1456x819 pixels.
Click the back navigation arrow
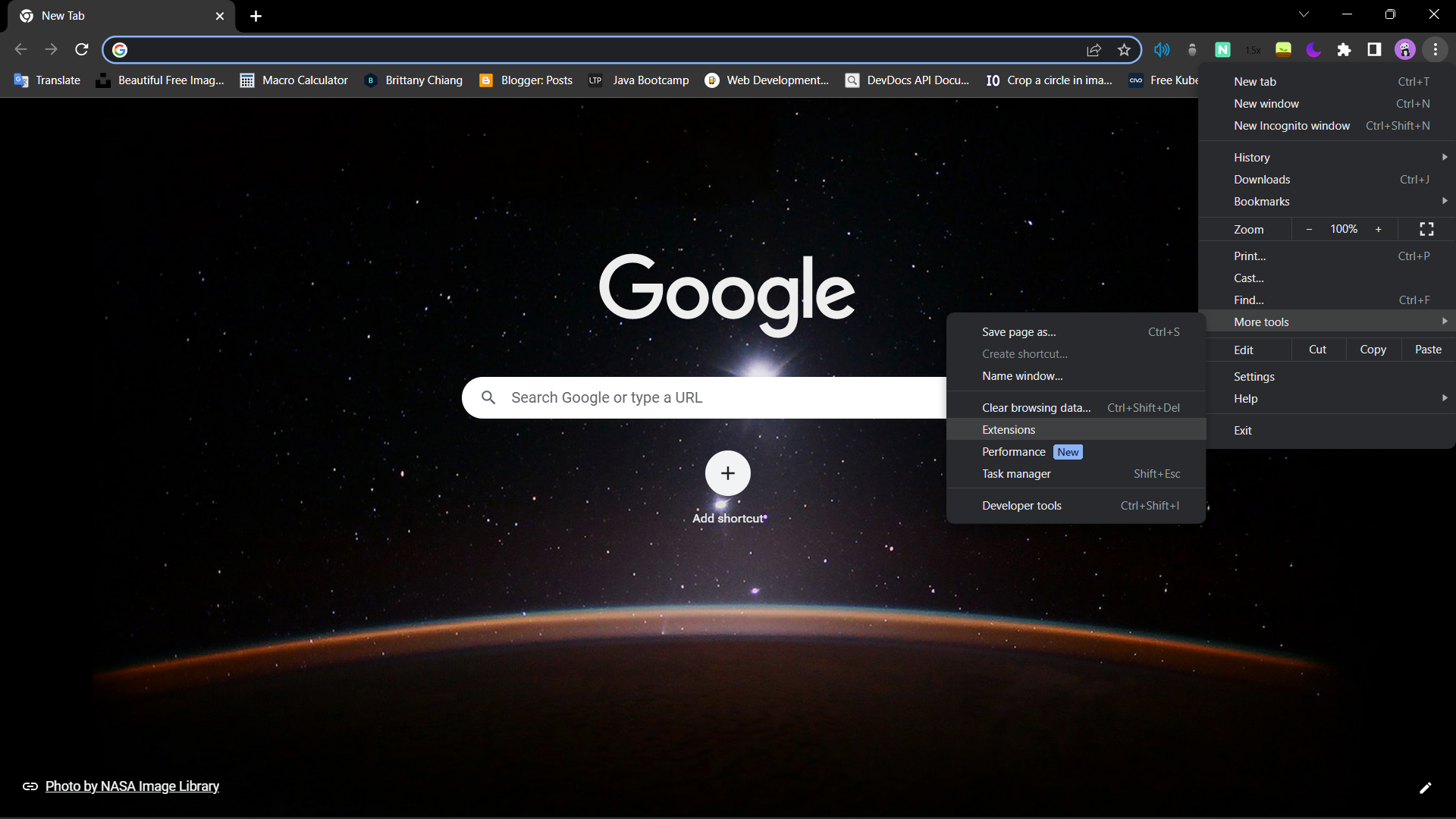(21, 50)
